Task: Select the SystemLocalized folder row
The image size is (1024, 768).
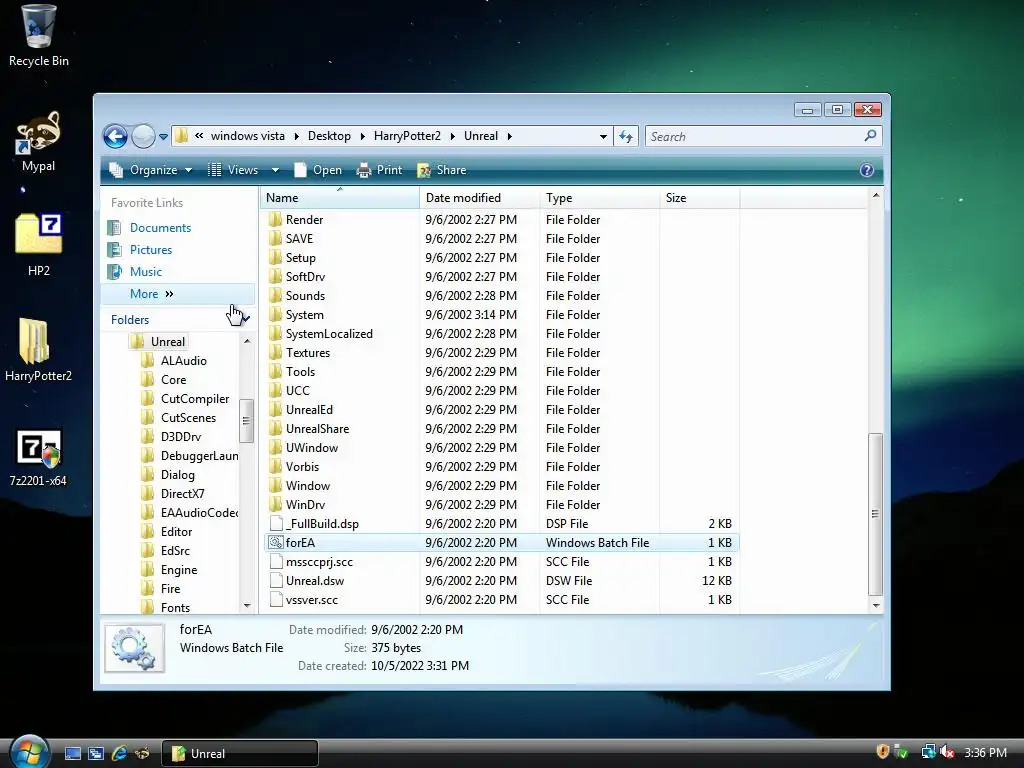Action: 500,334
